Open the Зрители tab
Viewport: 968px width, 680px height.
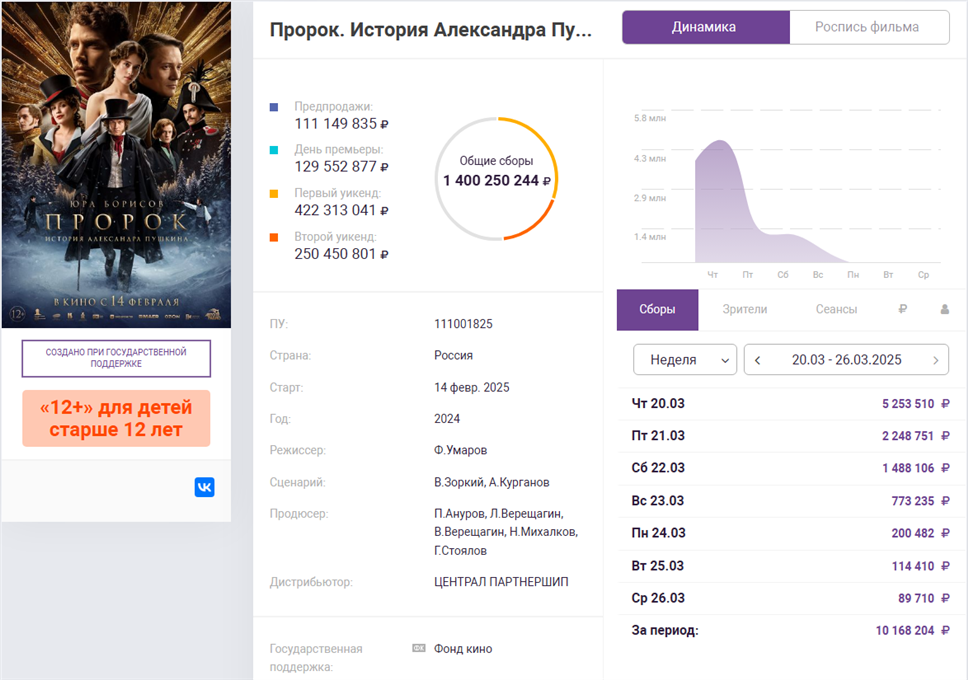[745, 309]
